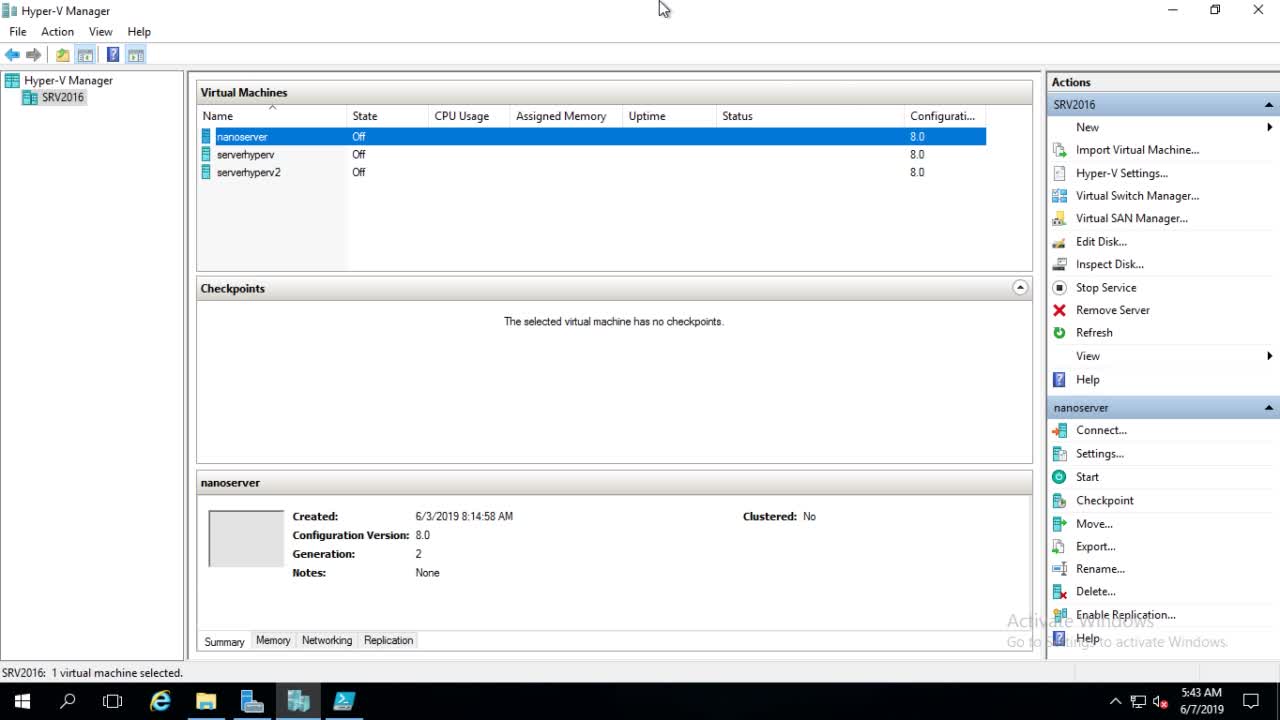Viewport: 1280px width, 720px height.
Task: Open taskbar Search
Action: click(x=68, y=701)
